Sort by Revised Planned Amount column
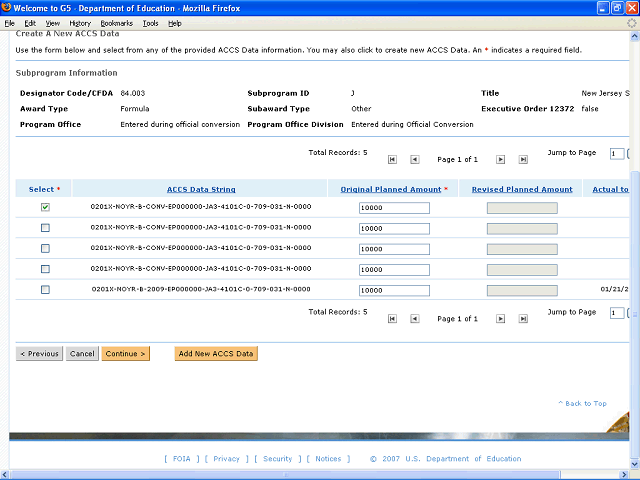 522,189
